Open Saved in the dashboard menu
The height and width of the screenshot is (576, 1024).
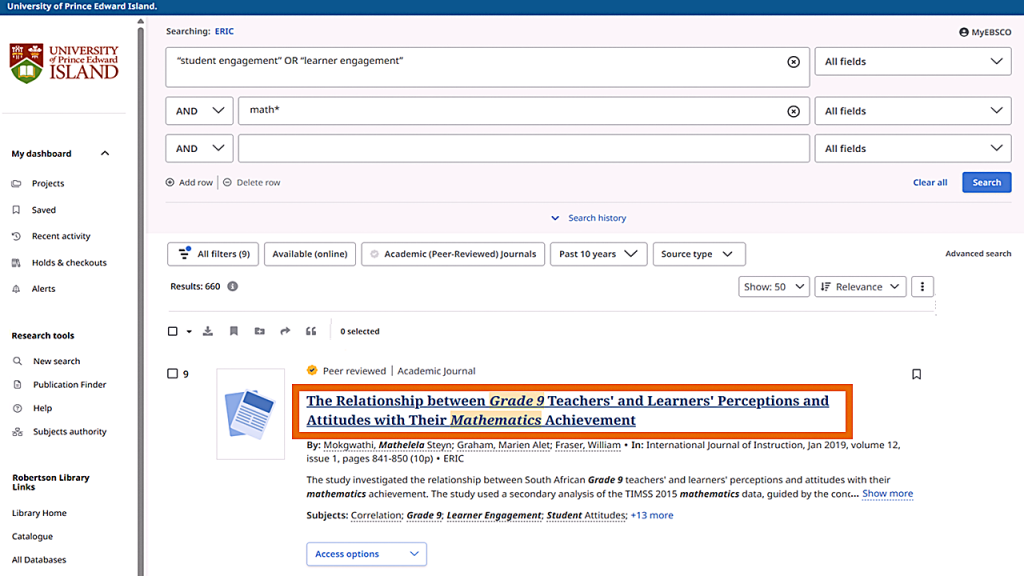click(44, 210)
